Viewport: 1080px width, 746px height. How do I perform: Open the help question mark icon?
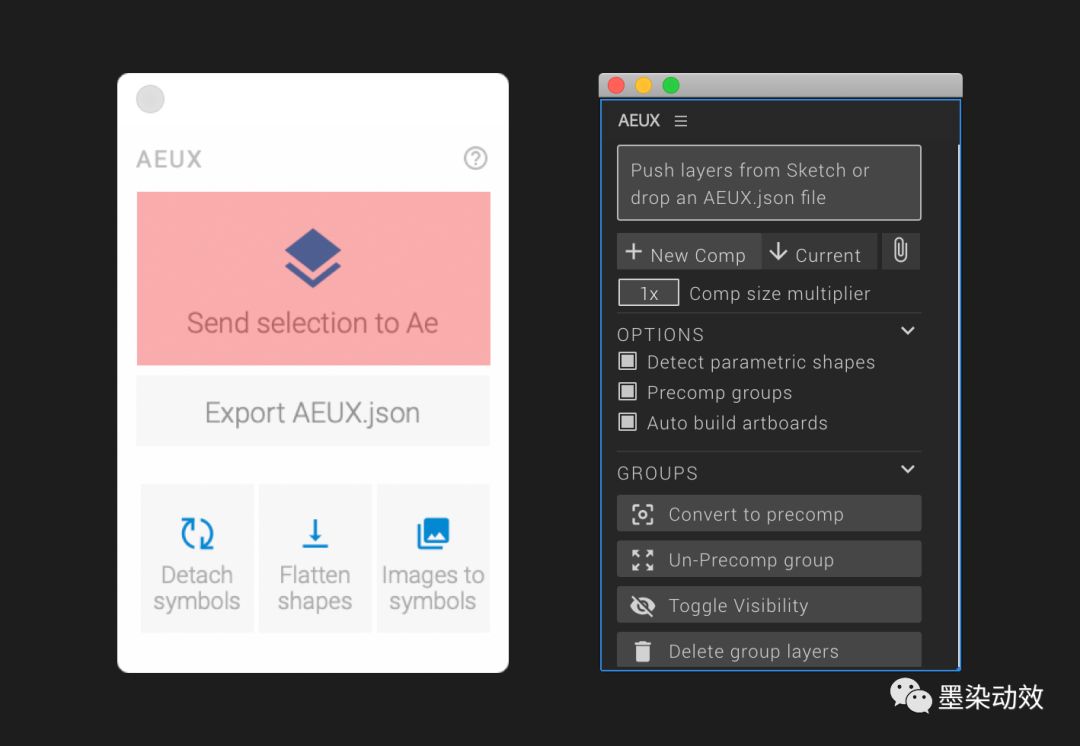click(475, 158)
